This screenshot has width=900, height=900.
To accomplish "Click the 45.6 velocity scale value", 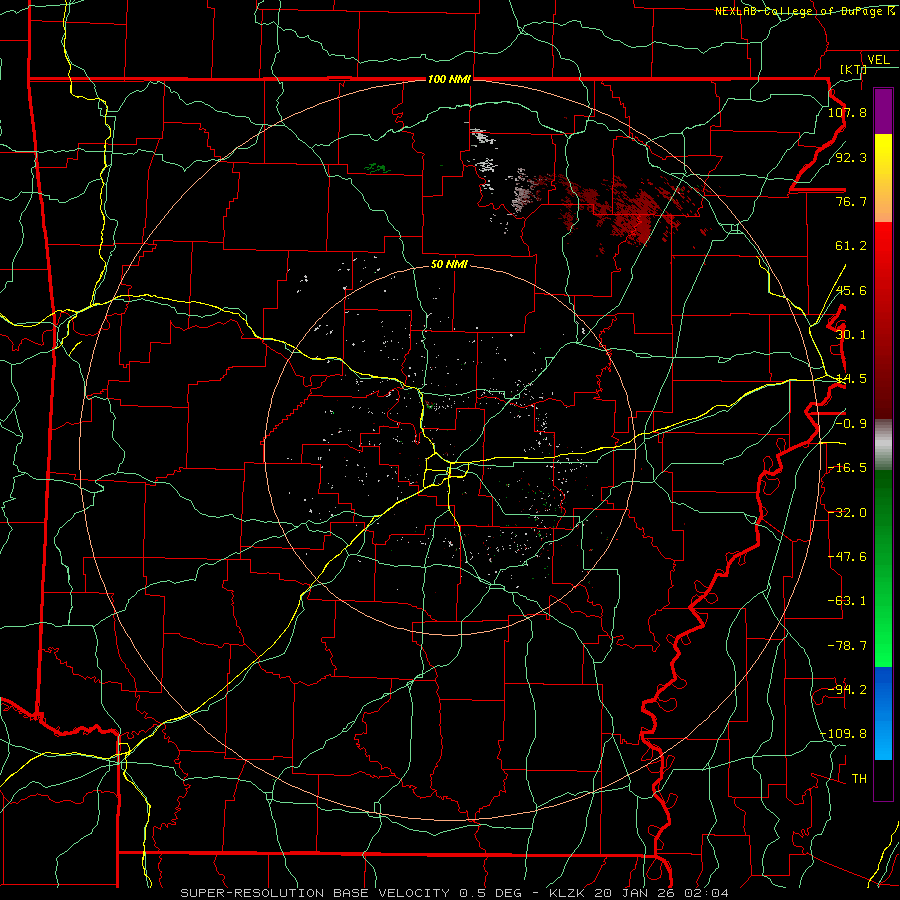I will (851, 290).
